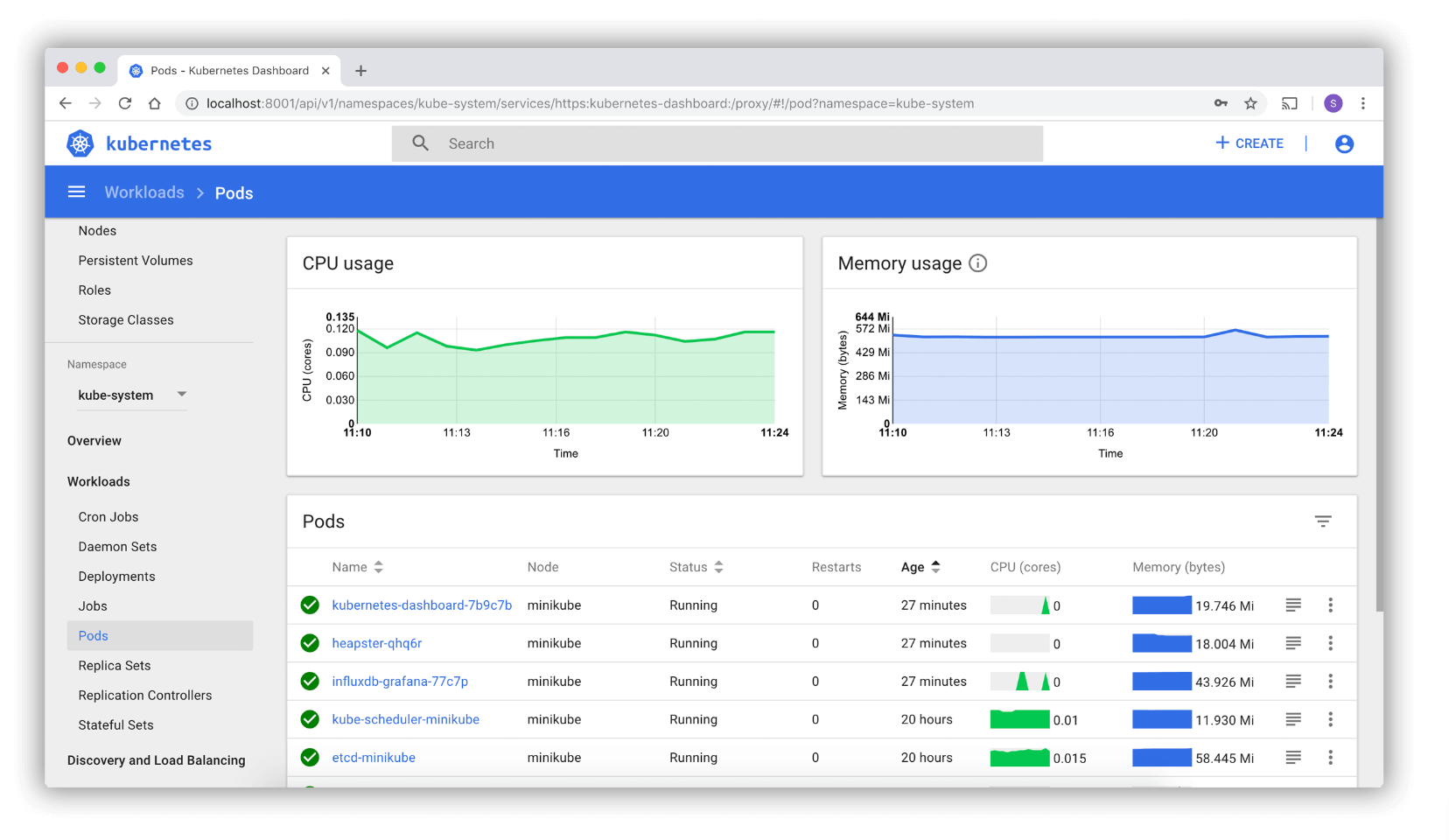The height and width of the screenshot is (840, 1449).
Task: Select Deployments in the sidebar
Action: pos(116,577)
